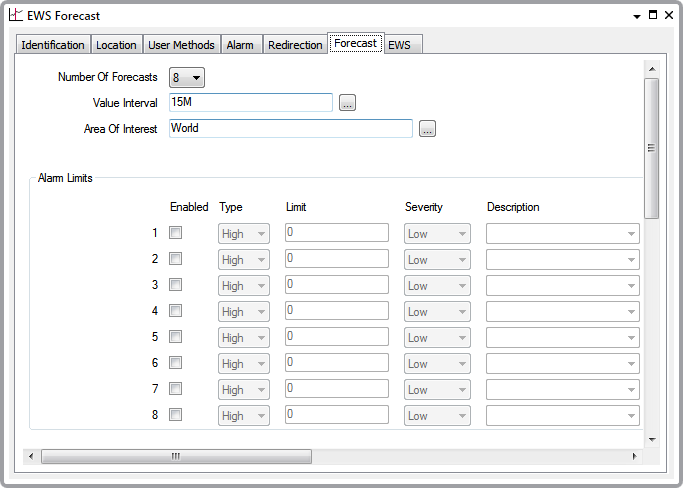The height and width of the screenshot is (488, 683).
Task: Click the Limit field for alarm limit 5
Action: coord(336,337)
